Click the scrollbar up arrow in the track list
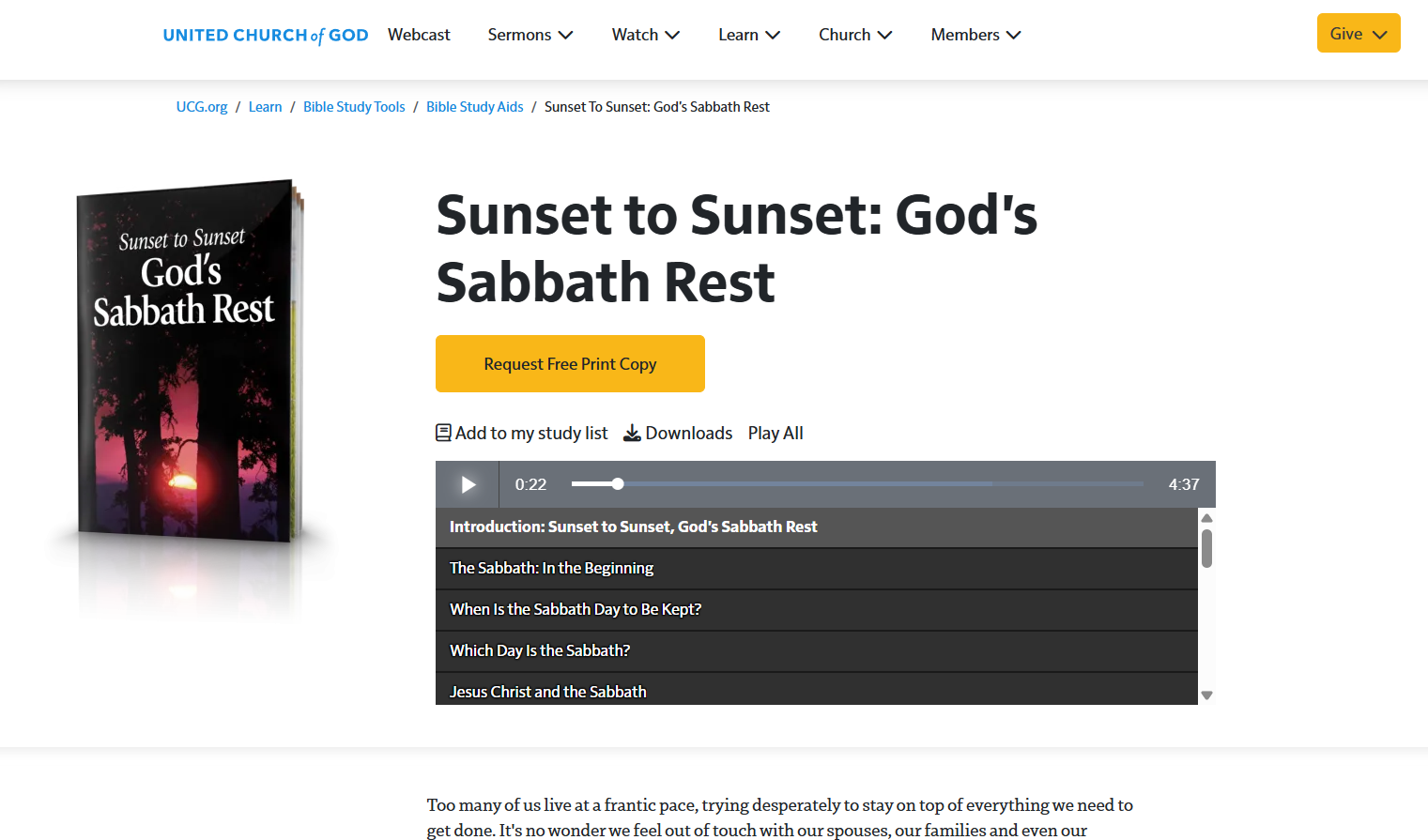1428x840 pixels. pyautogui.click(x=1206, y=517)
